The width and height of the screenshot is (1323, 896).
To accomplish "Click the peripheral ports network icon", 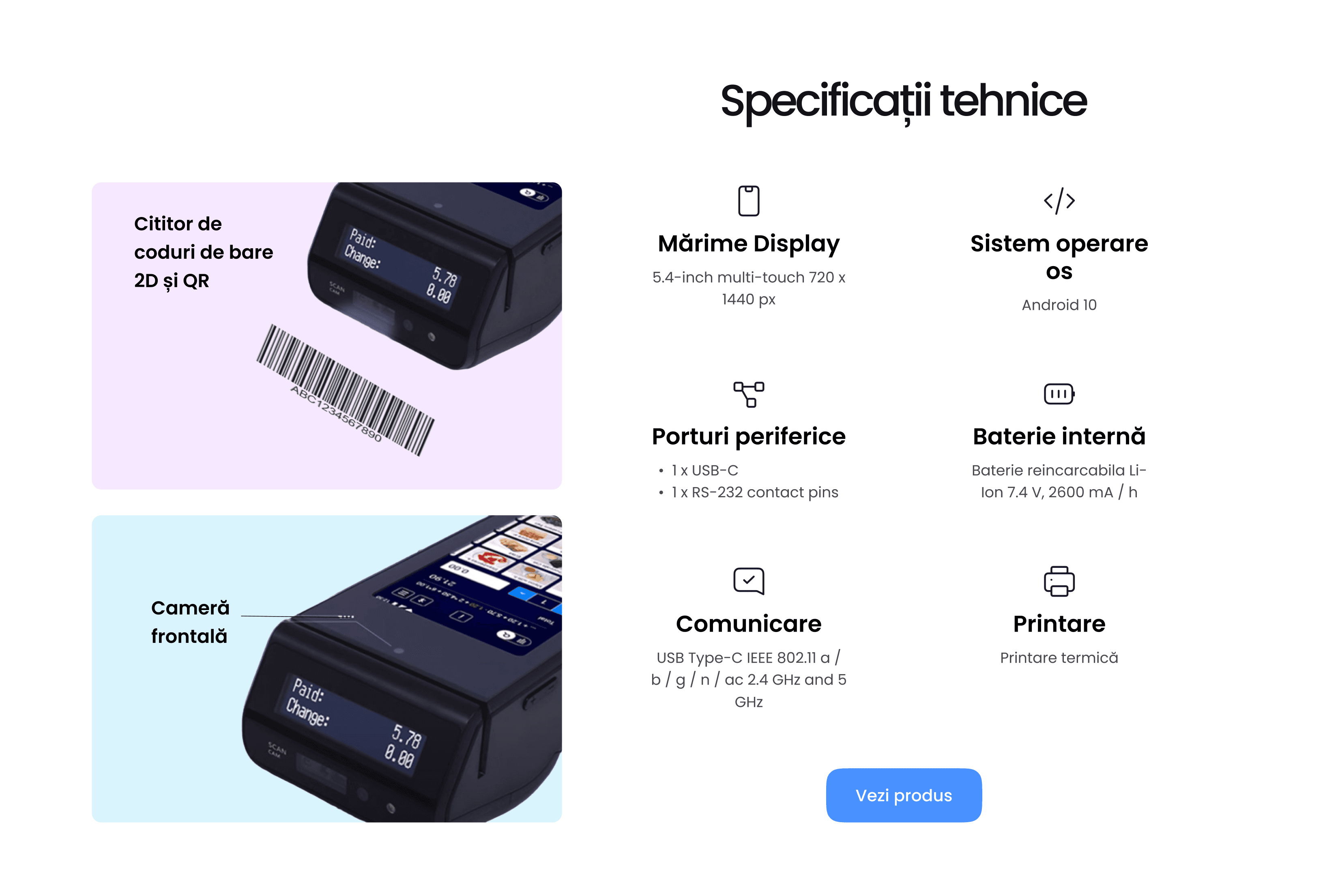I will tap(749, 394).
